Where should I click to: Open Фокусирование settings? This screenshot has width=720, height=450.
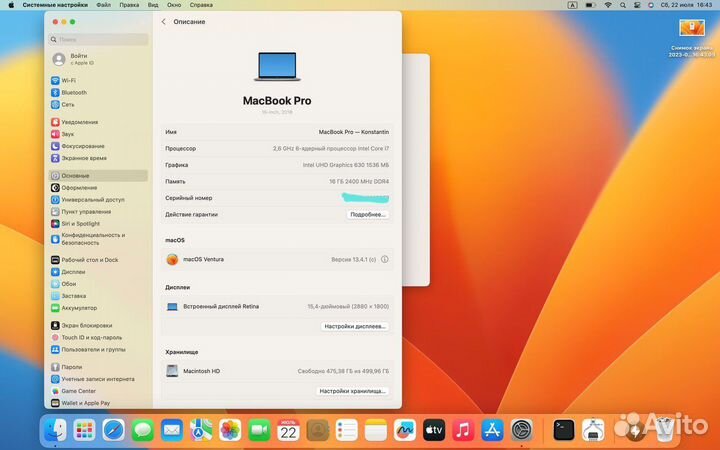(78, 146)
